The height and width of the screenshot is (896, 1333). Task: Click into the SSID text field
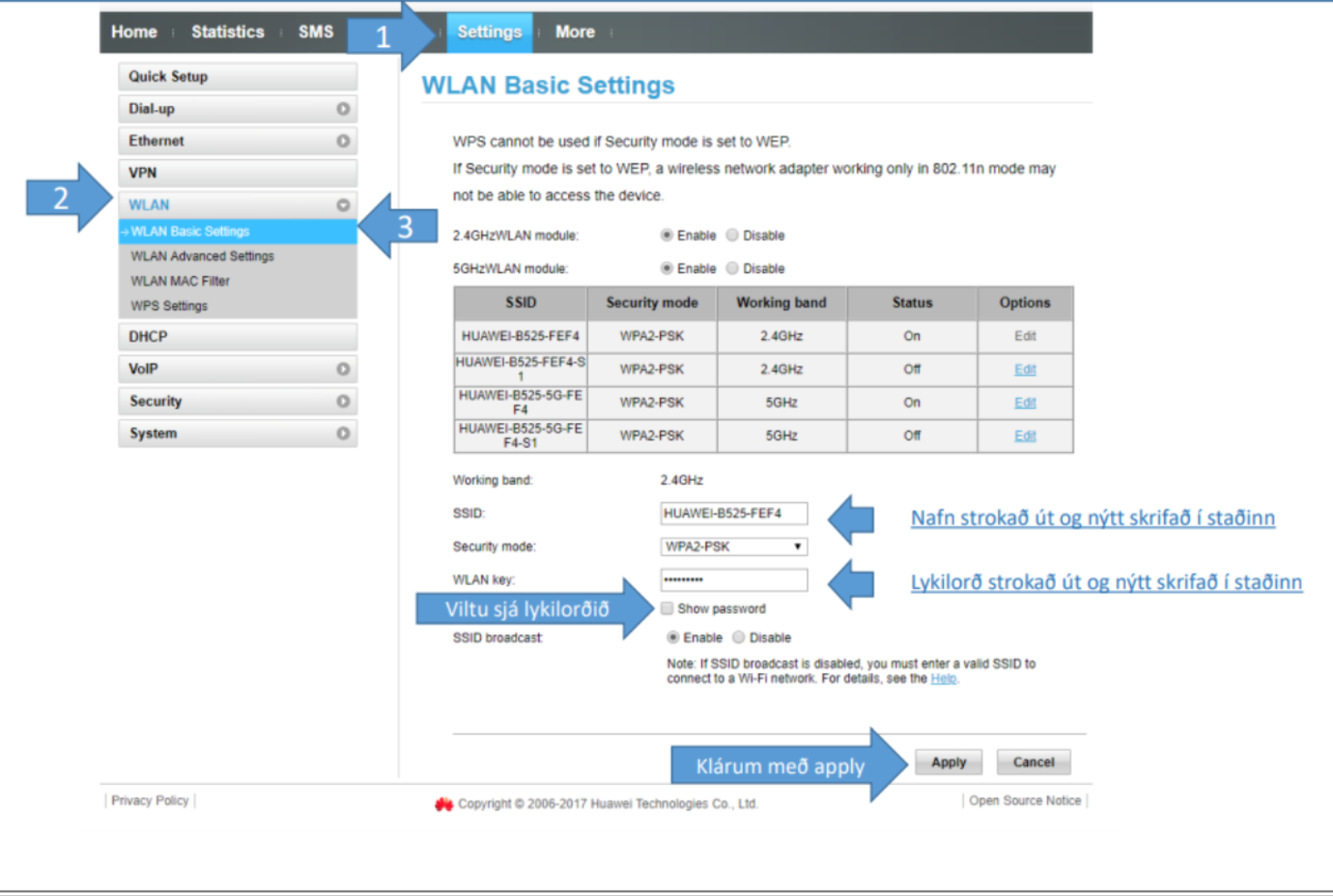pyautogui.click(x=733, y=513)
